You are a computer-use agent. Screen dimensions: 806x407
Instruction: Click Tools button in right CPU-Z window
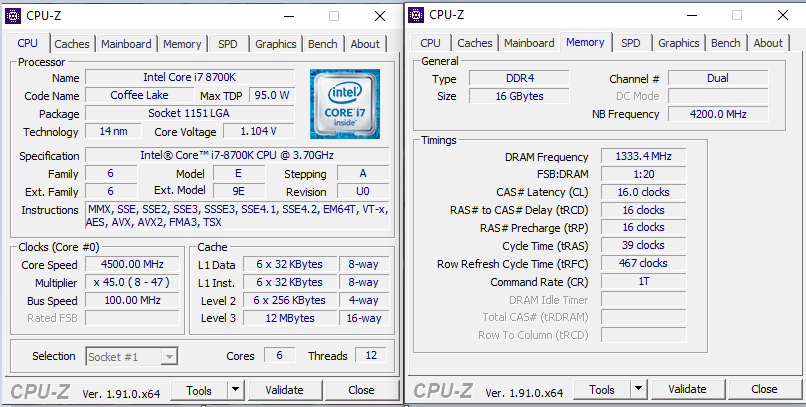click(x=602, y=390)
